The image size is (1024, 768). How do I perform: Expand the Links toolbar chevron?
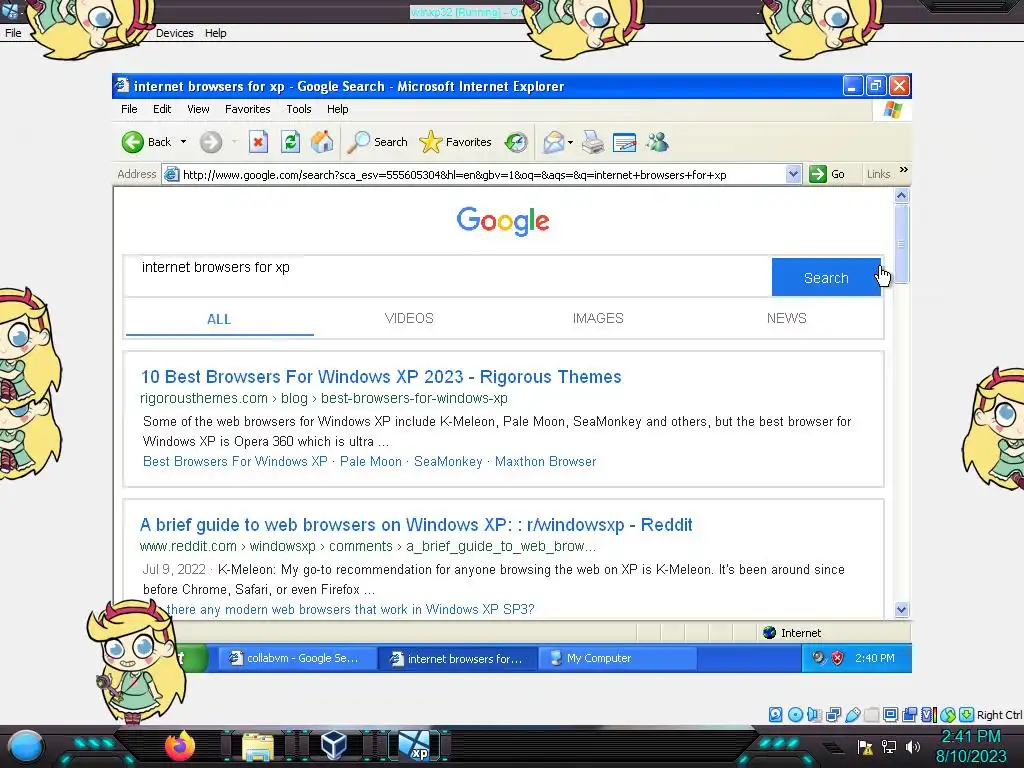(x=904, y=170)
